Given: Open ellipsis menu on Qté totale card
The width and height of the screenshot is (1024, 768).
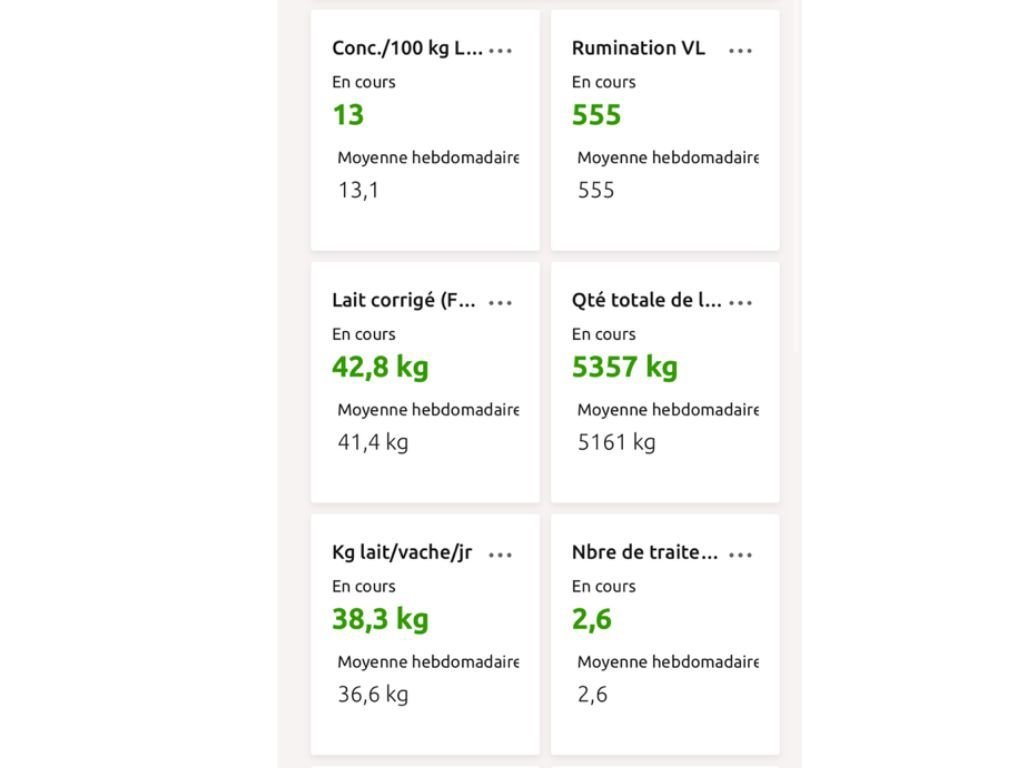Looking at the screenshot, I should coord(741,301).
